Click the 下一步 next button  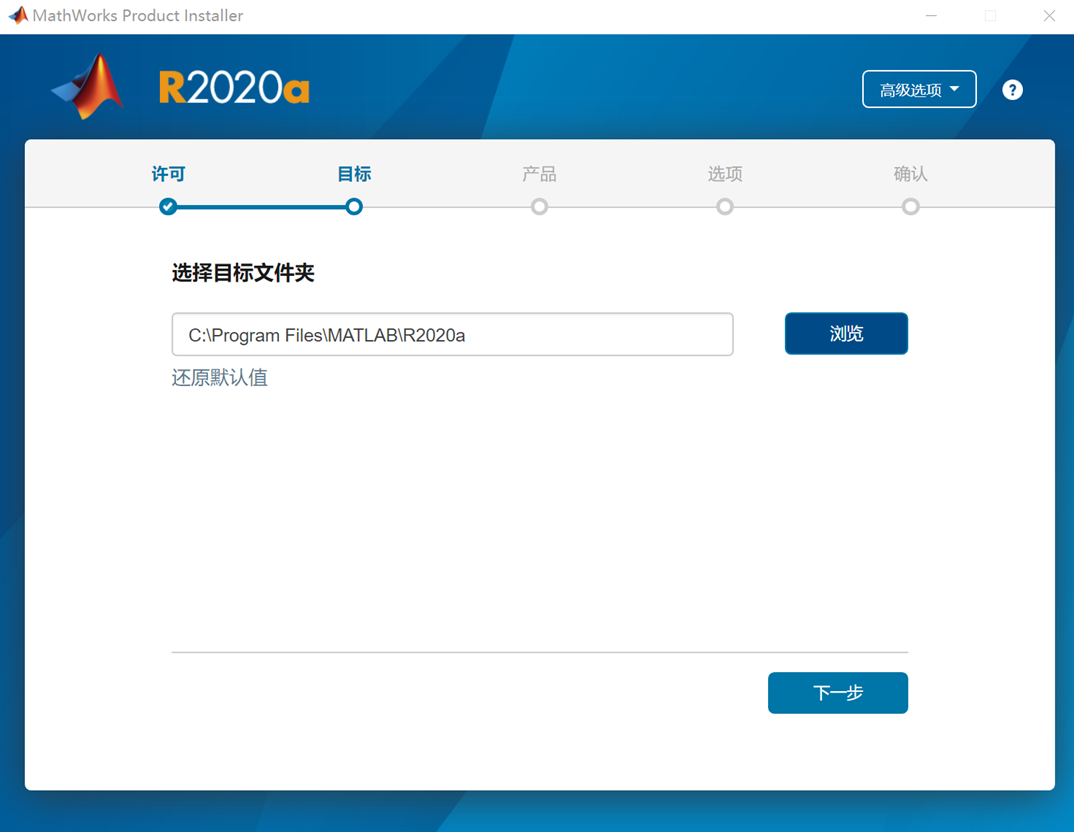click(x=838, y=692)
